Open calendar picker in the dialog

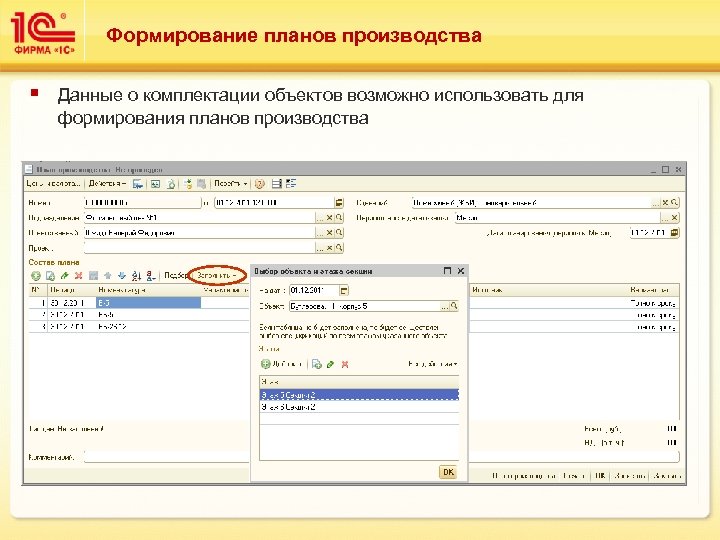[x=344, y=291]
